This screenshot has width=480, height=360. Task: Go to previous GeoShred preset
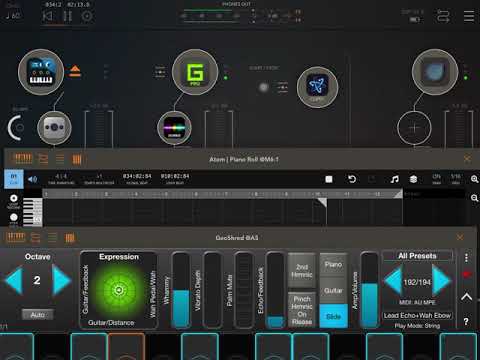pyautogui.click(x=393, y=281)
